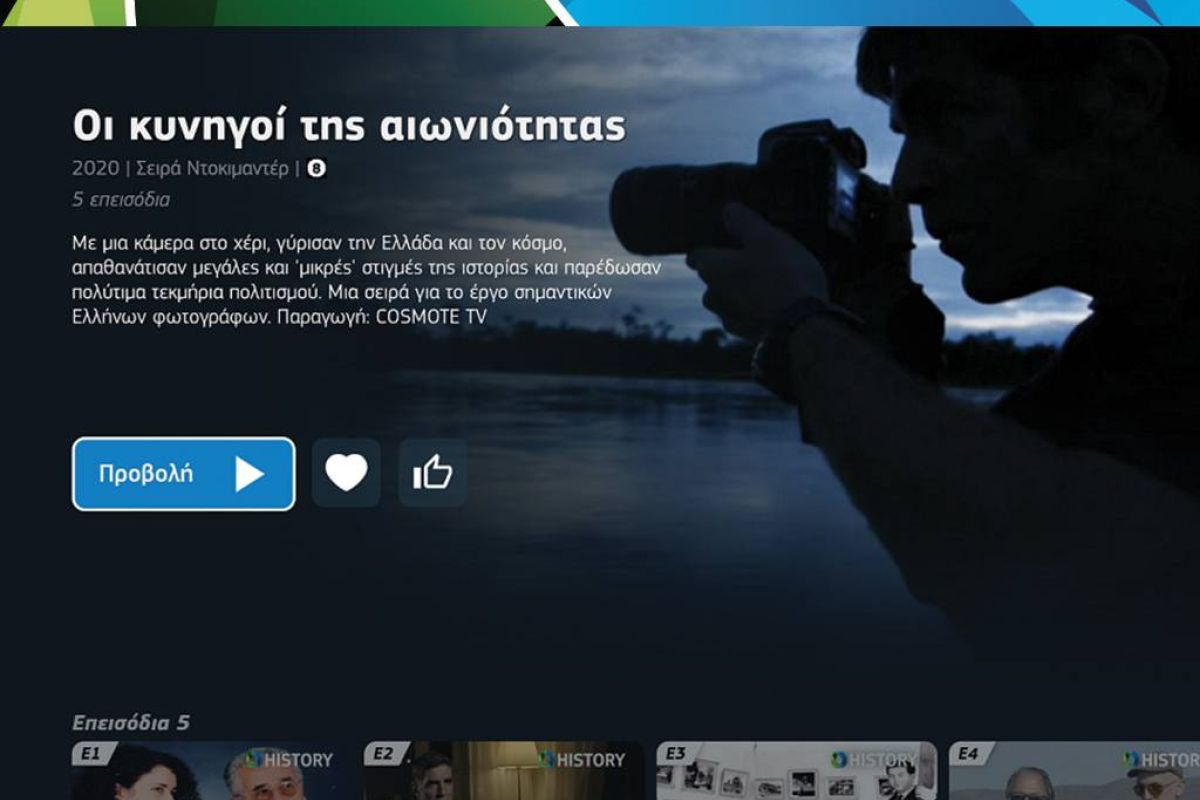Click the E4 episode number badge
Image resolution: width=1200 pixels, height=800 pixels.
(968, 754)
